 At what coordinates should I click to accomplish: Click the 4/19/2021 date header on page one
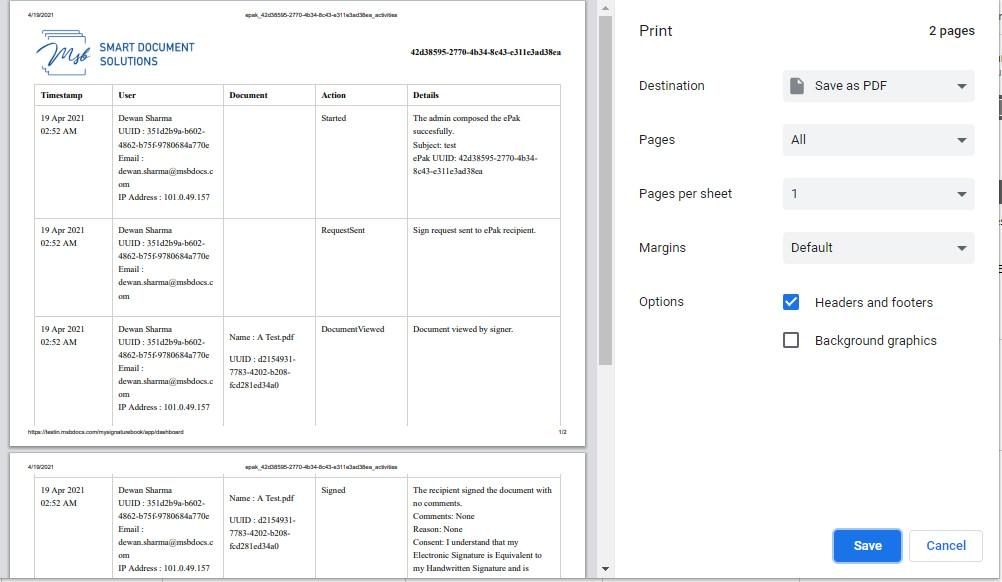point(40,15)
